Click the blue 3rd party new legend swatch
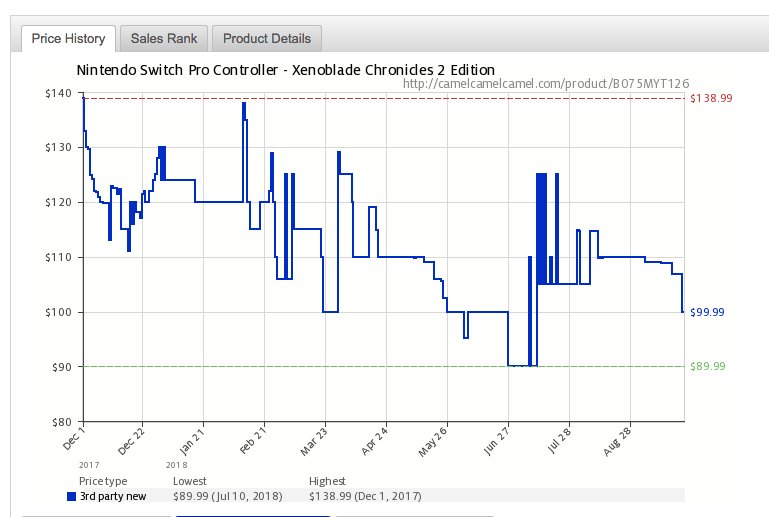Viewport: 769px width, 517px height. click(72, 496)
